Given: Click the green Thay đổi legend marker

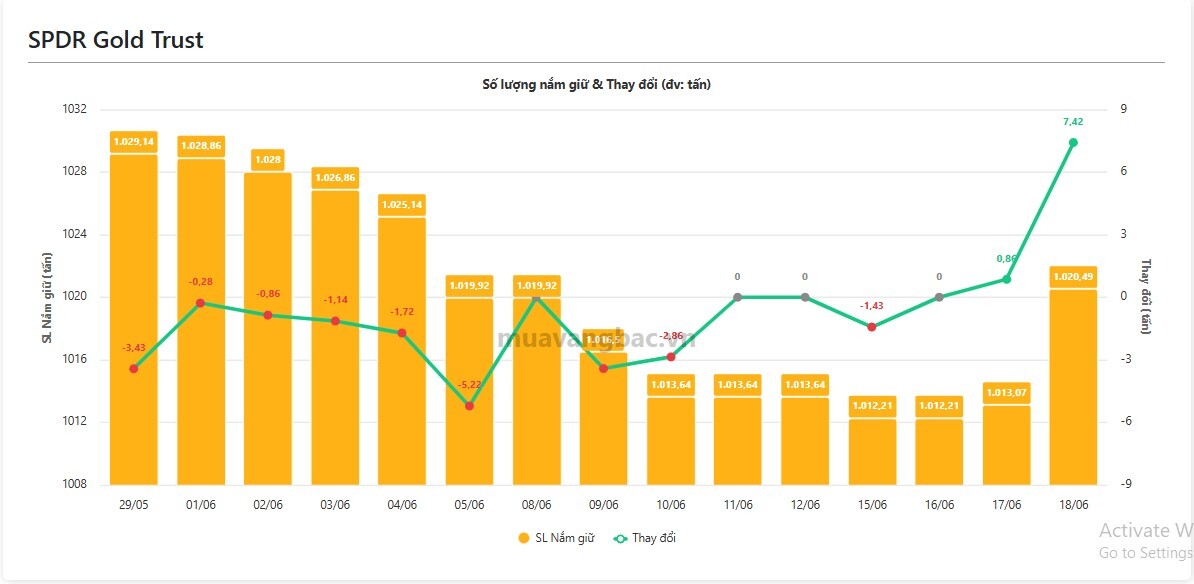Looking at the screenshot, I should point(621,538).
